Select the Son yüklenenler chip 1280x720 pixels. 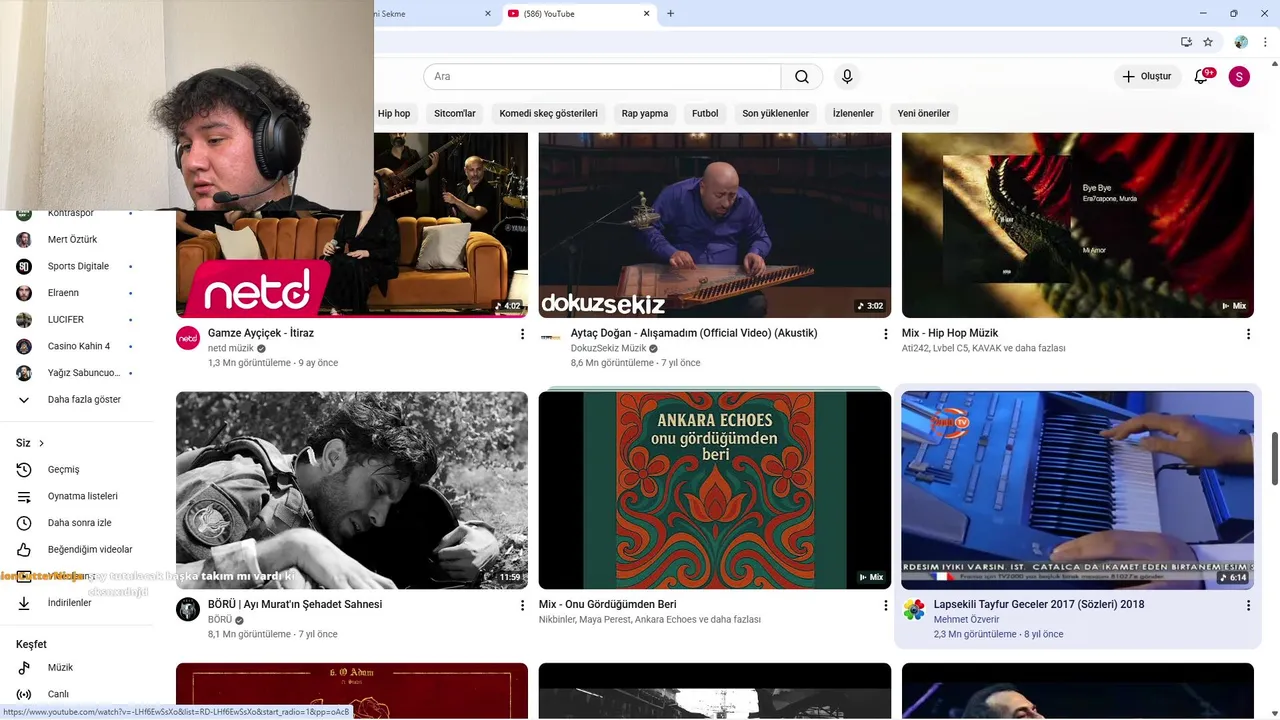tap(776, 113)
